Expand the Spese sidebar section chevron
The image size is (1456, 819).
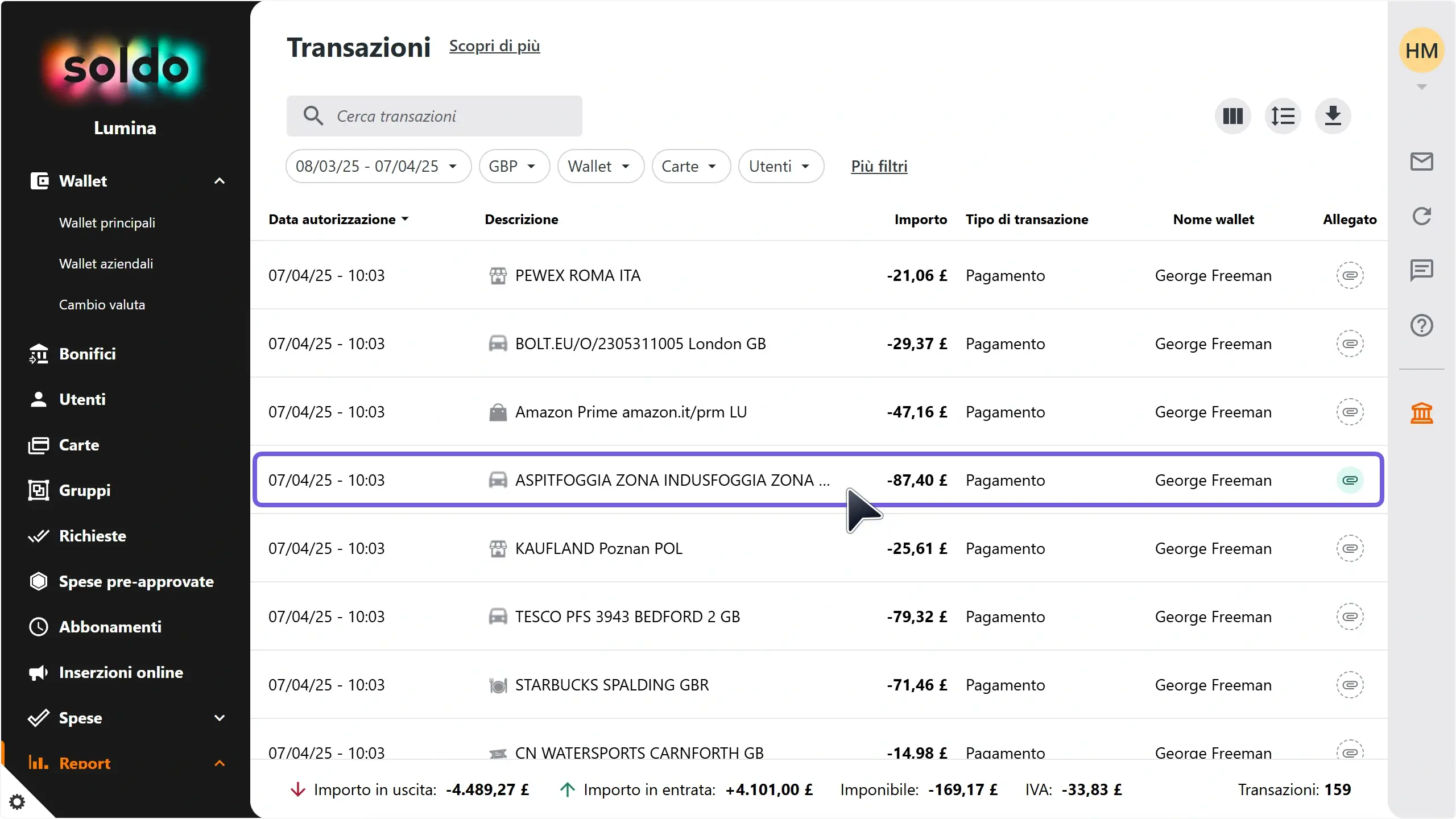point(220,718)
